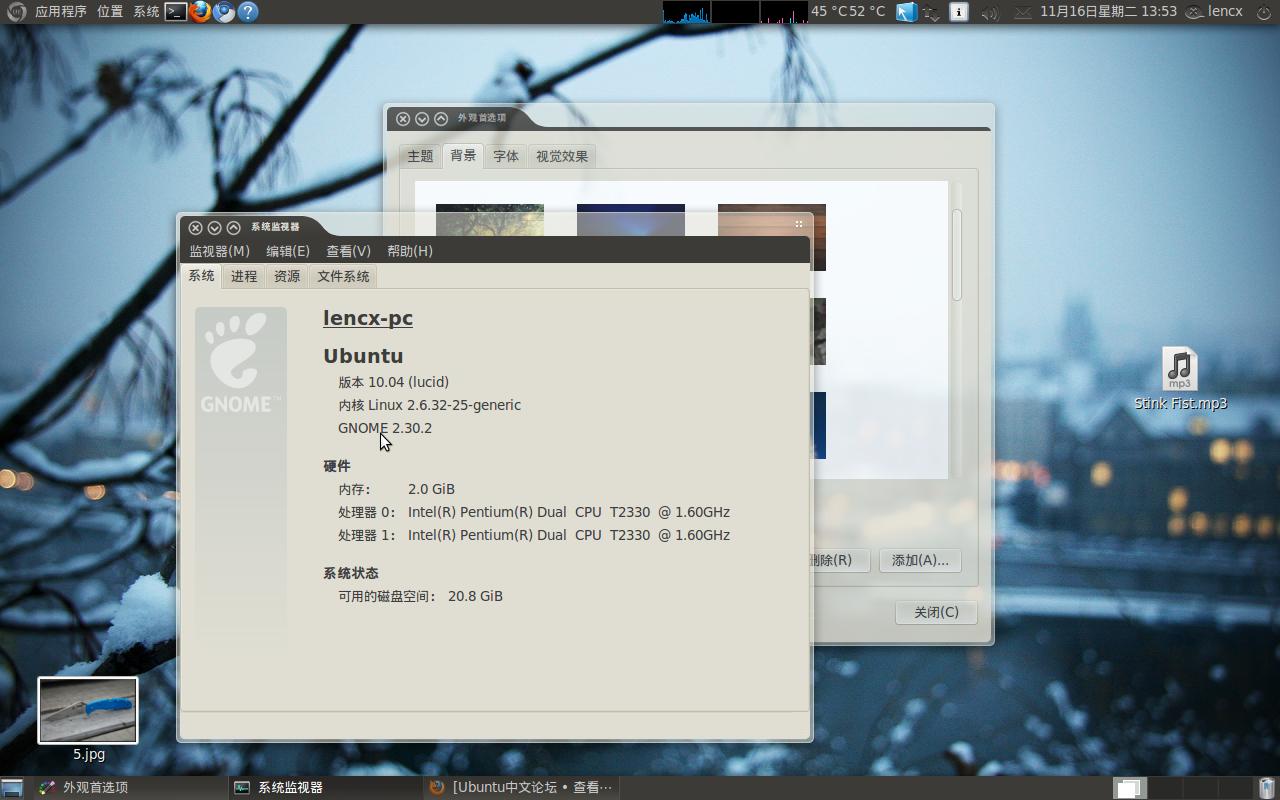Open the volume control speaker icon

click(x=990, y=12)
